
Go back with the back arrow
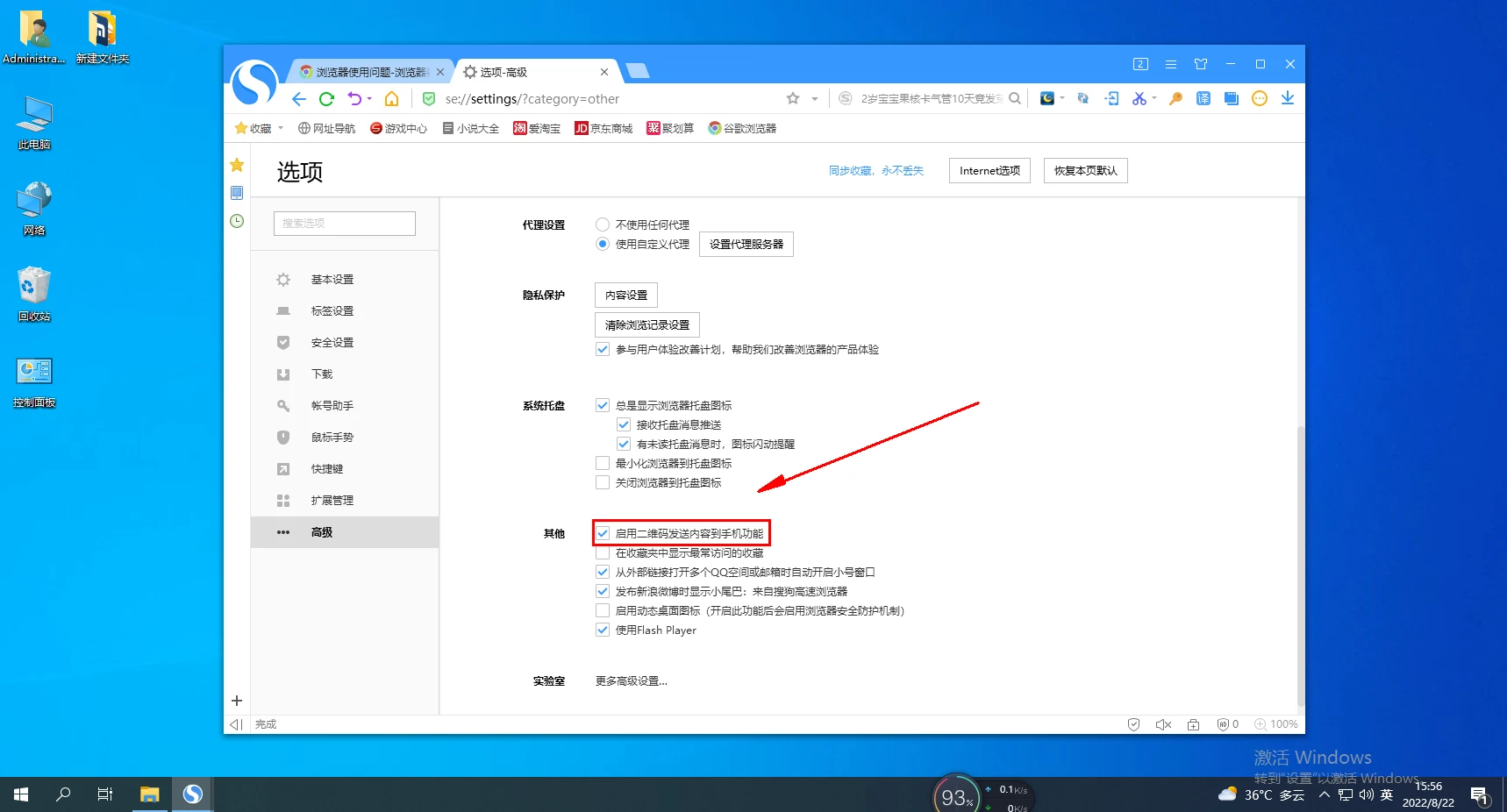pyautogui.click(x=298, y=99)
